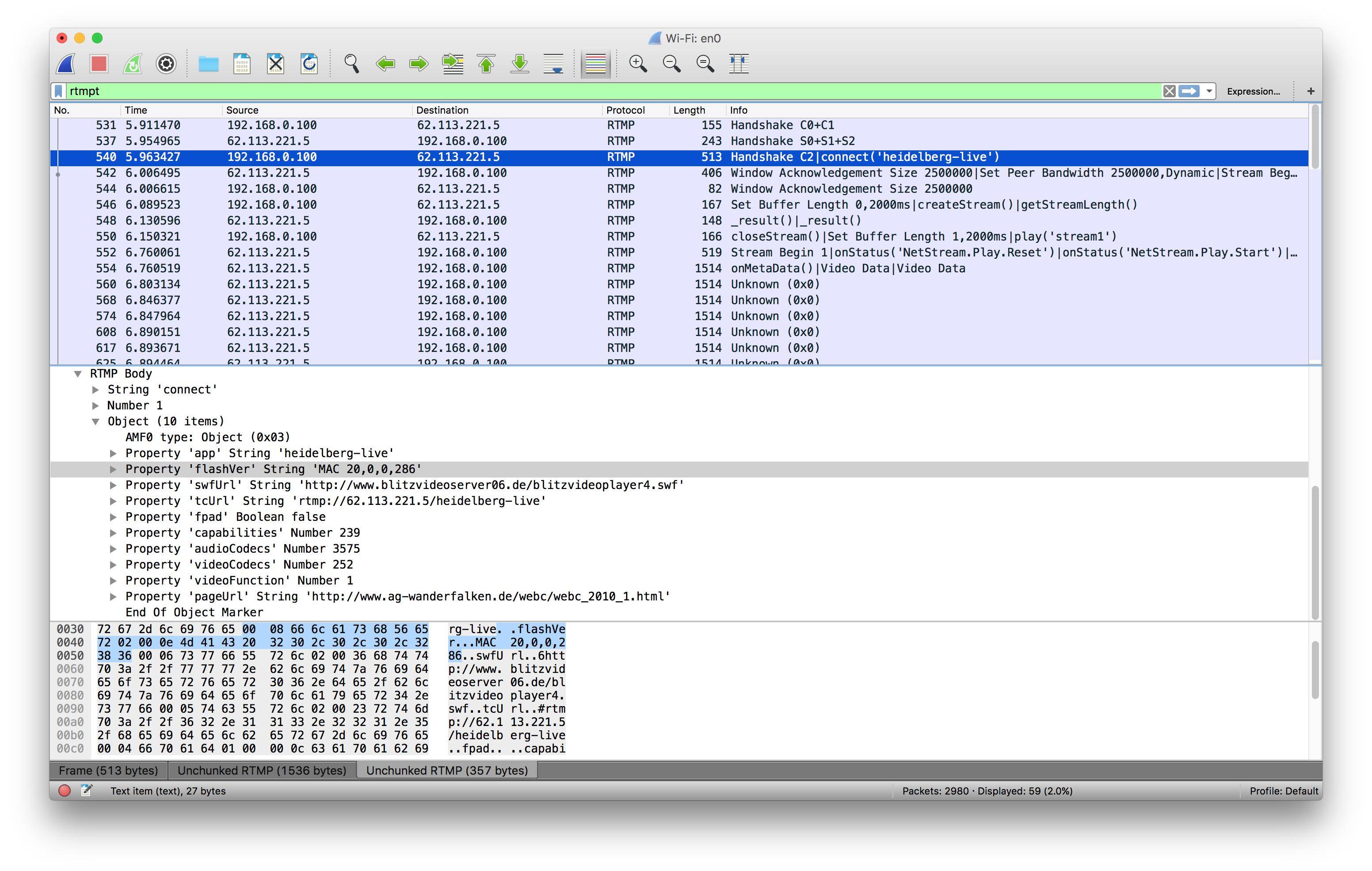Go to the first packet arrow icon

coord(486,63)
